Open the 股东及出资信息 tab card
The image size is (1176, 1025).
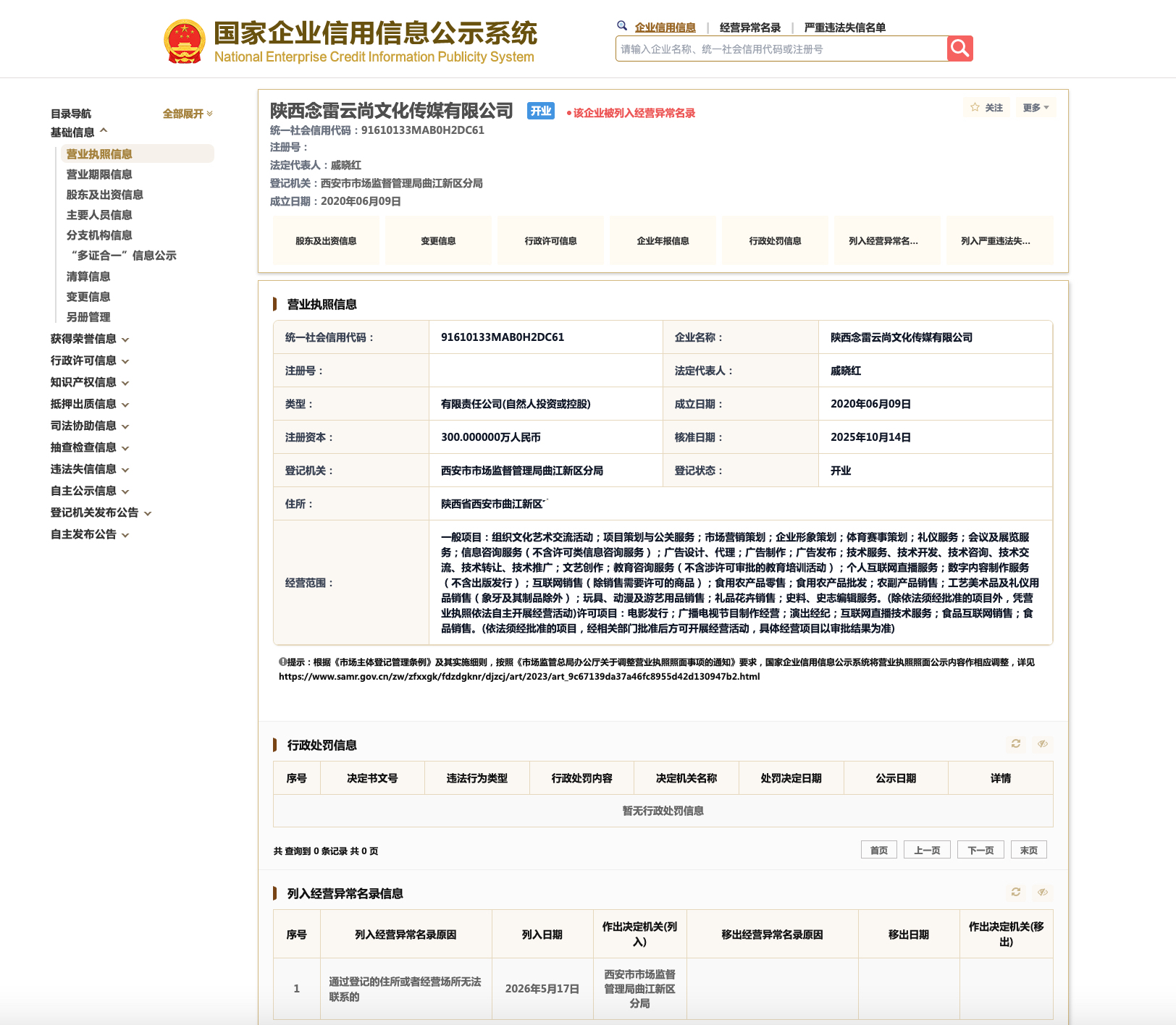click(326, 240)
